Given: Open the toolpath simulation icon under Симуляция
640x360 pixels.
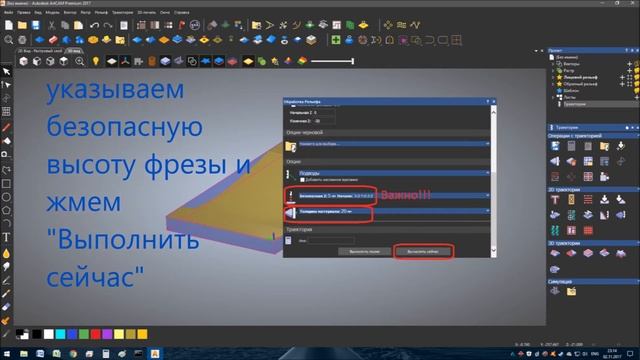Looking at the screenshot, I should pos(555,291).
